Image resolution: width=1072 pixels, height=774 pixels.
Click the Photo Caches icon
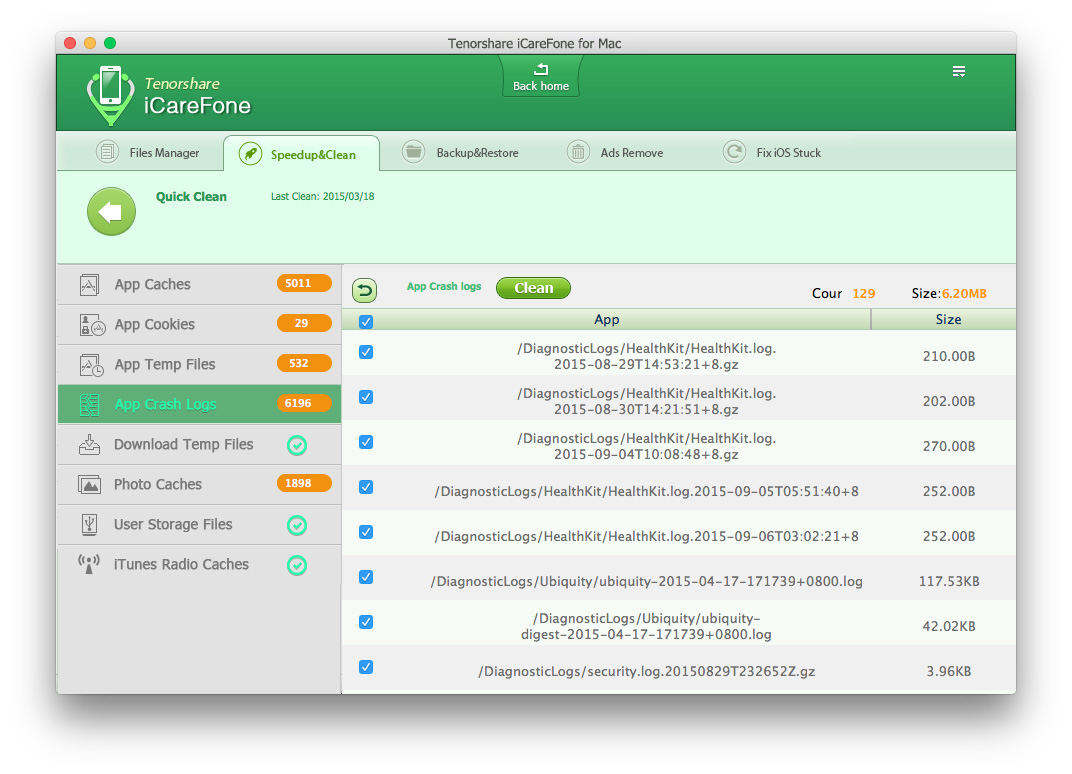[x=90, y=485]
